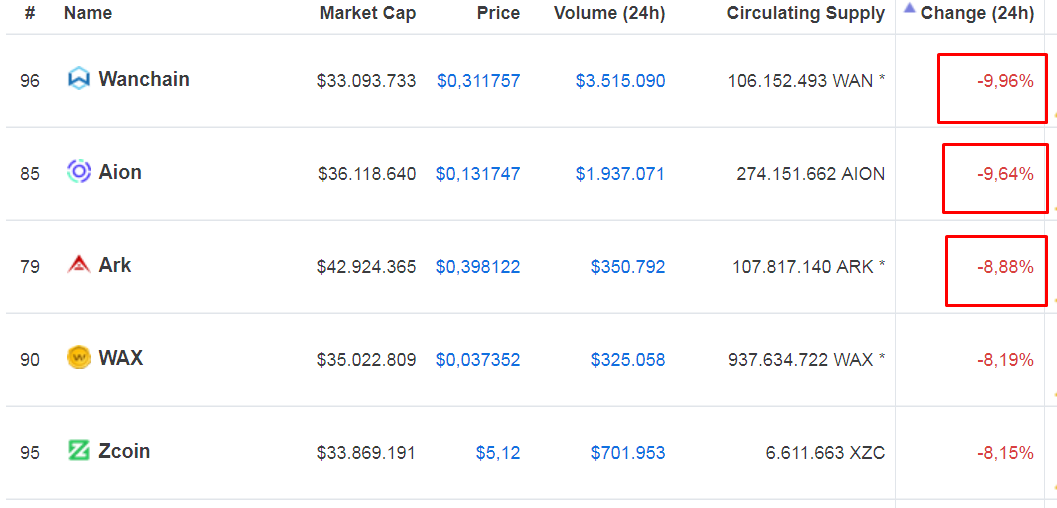
Task: Click the Wanchain coin logo icon
Action: pos(79,80)
